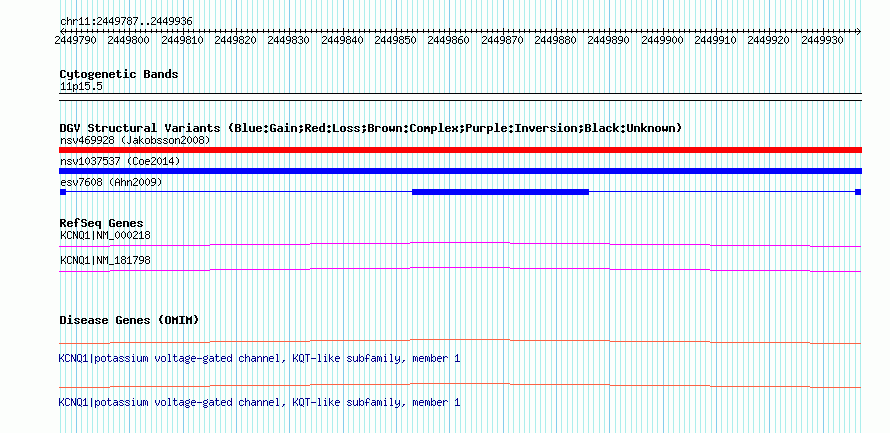Click the DGV Structural Variants track title
The image size is (890, 433).
tap(371, 128)
